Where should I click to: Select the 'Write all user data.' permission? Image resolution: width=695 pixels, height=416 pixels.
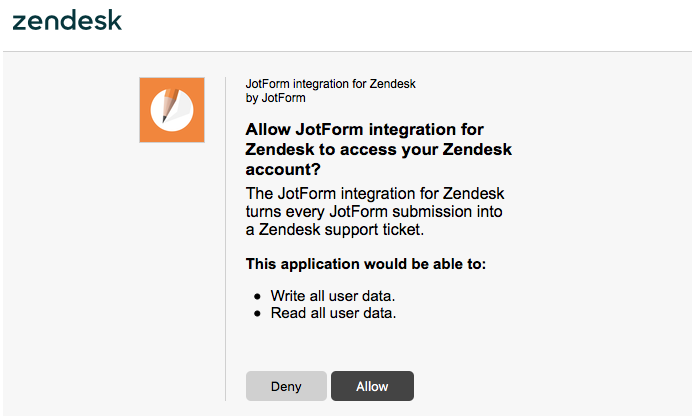click(x=333, y=297)
